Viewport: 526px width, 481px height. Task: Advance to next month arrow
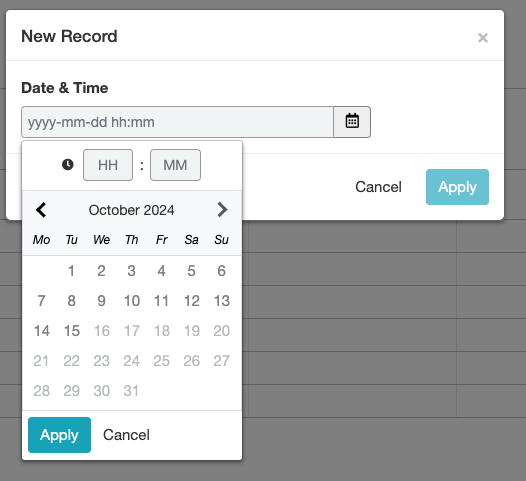222,210
